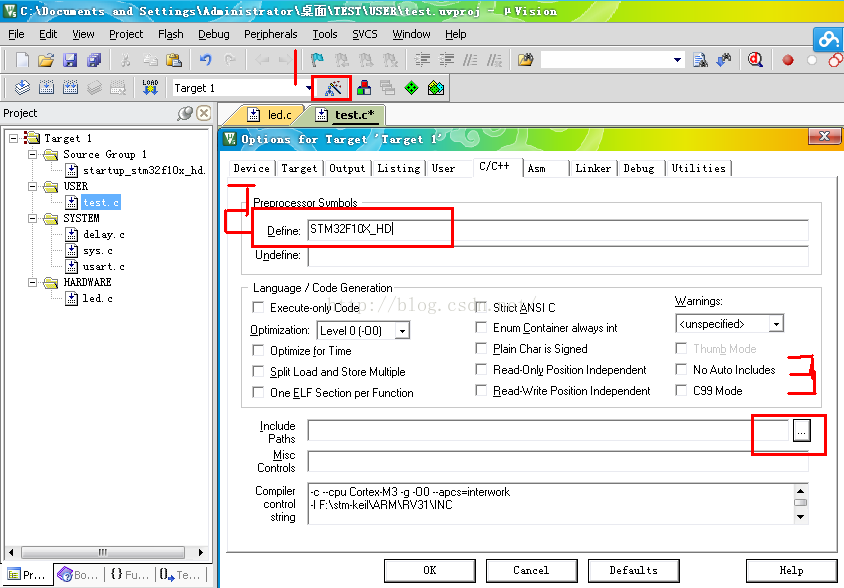
Task: Click the indent lines toolbar icon
Action: point(423,60)
